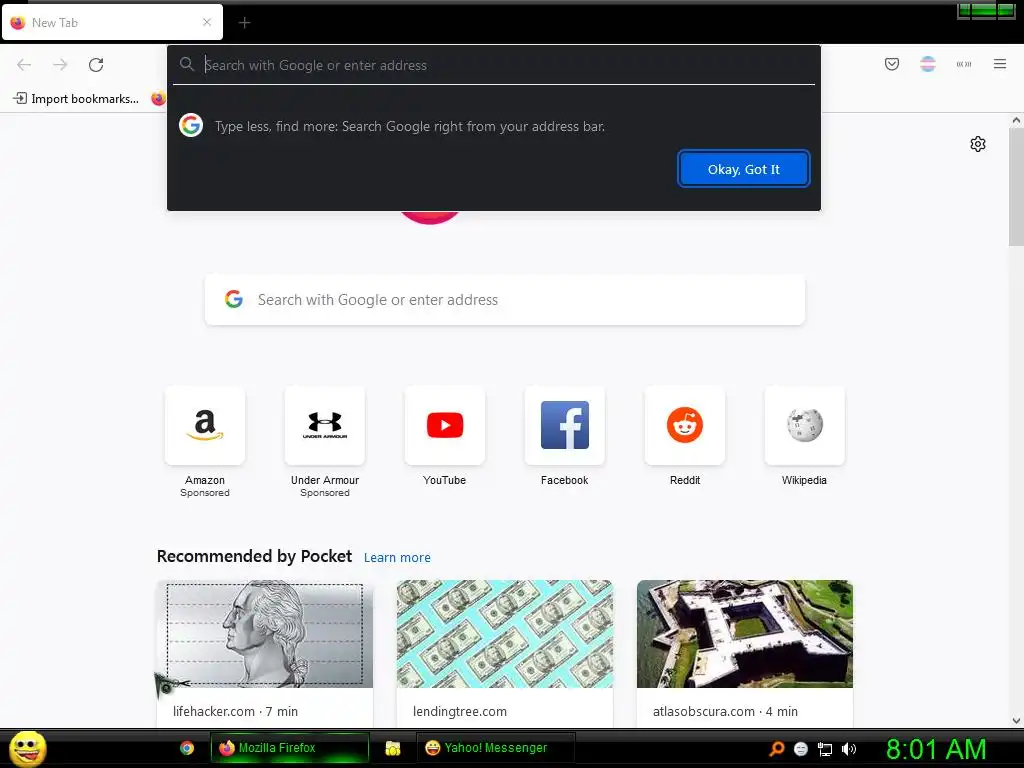Screen dimensions: 1024x768
Task: Open the Save to Pocket icon
Action: pos(891,64)
